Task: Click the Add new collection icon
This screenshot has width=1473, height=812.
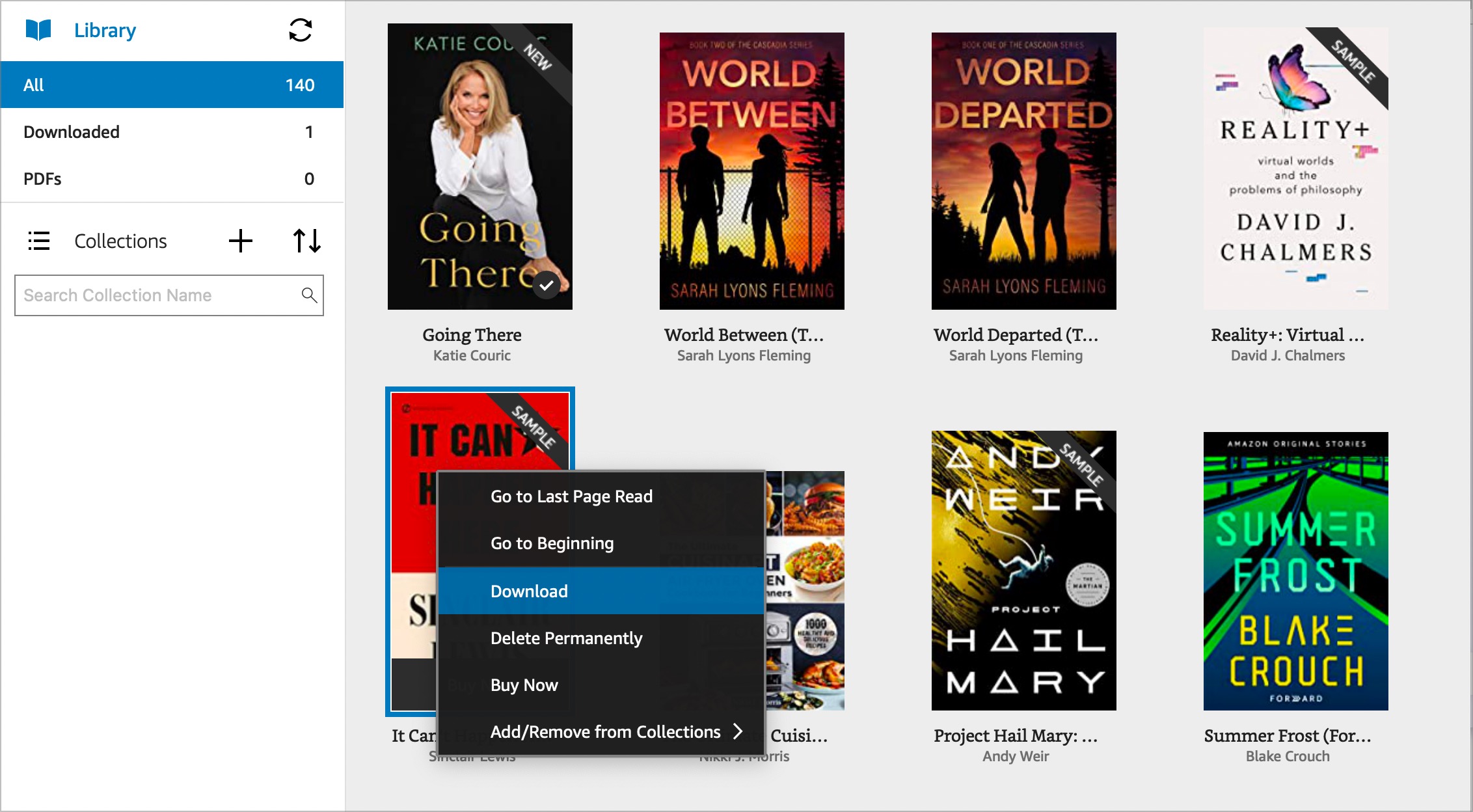Action: point(242,240)
